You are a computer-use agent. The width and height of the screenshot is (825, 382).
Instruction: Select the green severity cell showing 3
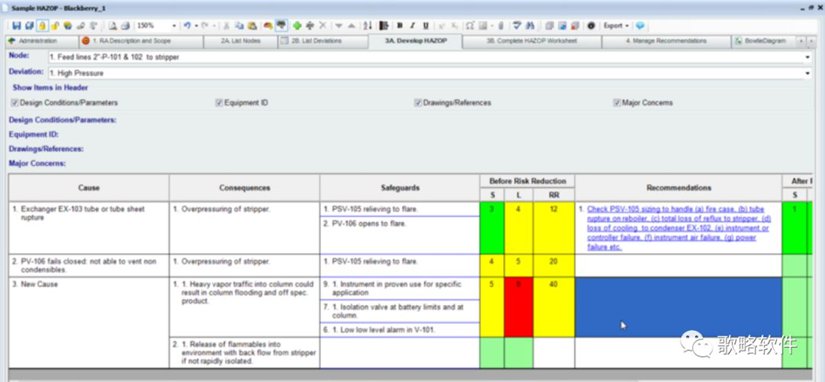pos(492,228)
